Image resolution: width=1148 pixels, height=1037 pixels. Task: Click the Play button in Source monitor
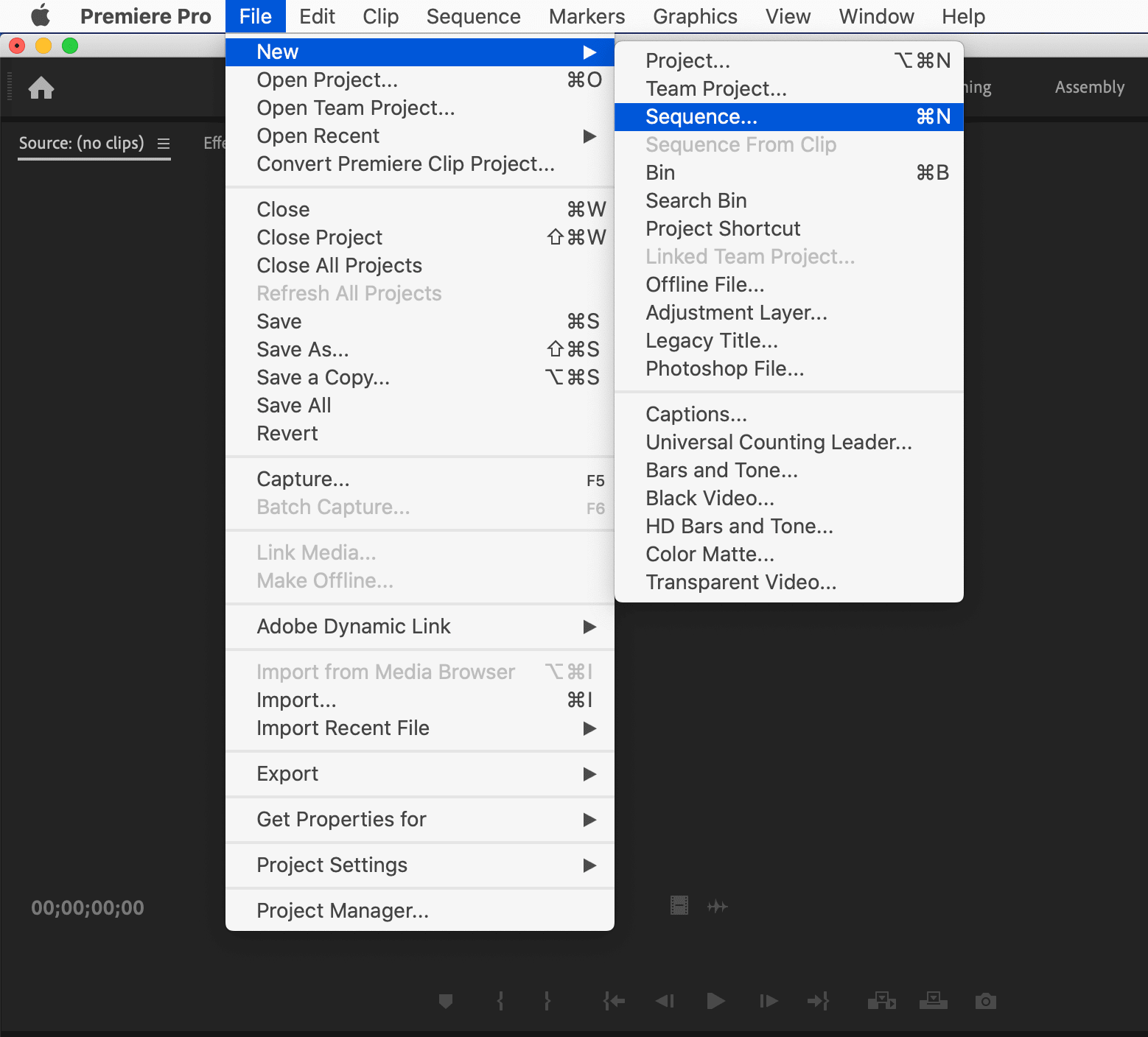(x=715, y=1001)
